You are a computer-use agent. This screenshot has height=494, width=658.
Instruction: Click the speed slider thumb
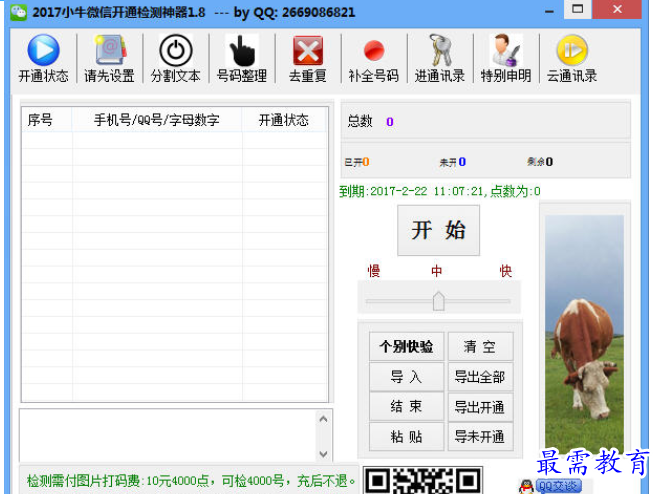pos(439,301)
